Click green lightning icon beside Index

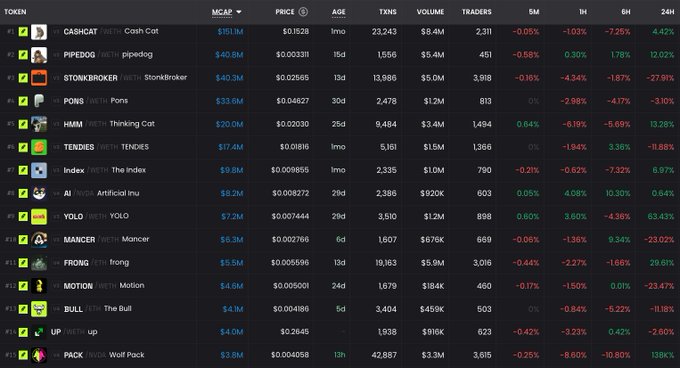click(23, 170)
